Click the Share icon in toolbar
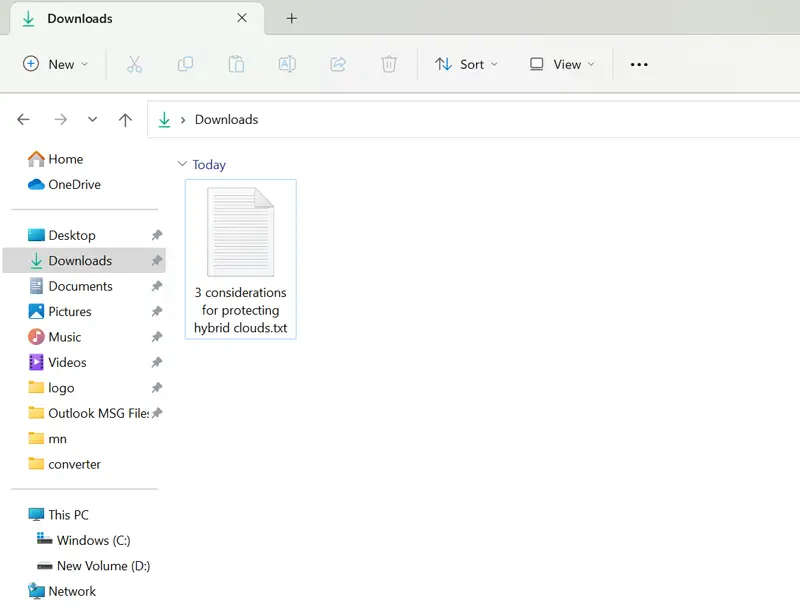Viewport: 800px width, 613px height. pyautogui.click(x=338, y=64)
